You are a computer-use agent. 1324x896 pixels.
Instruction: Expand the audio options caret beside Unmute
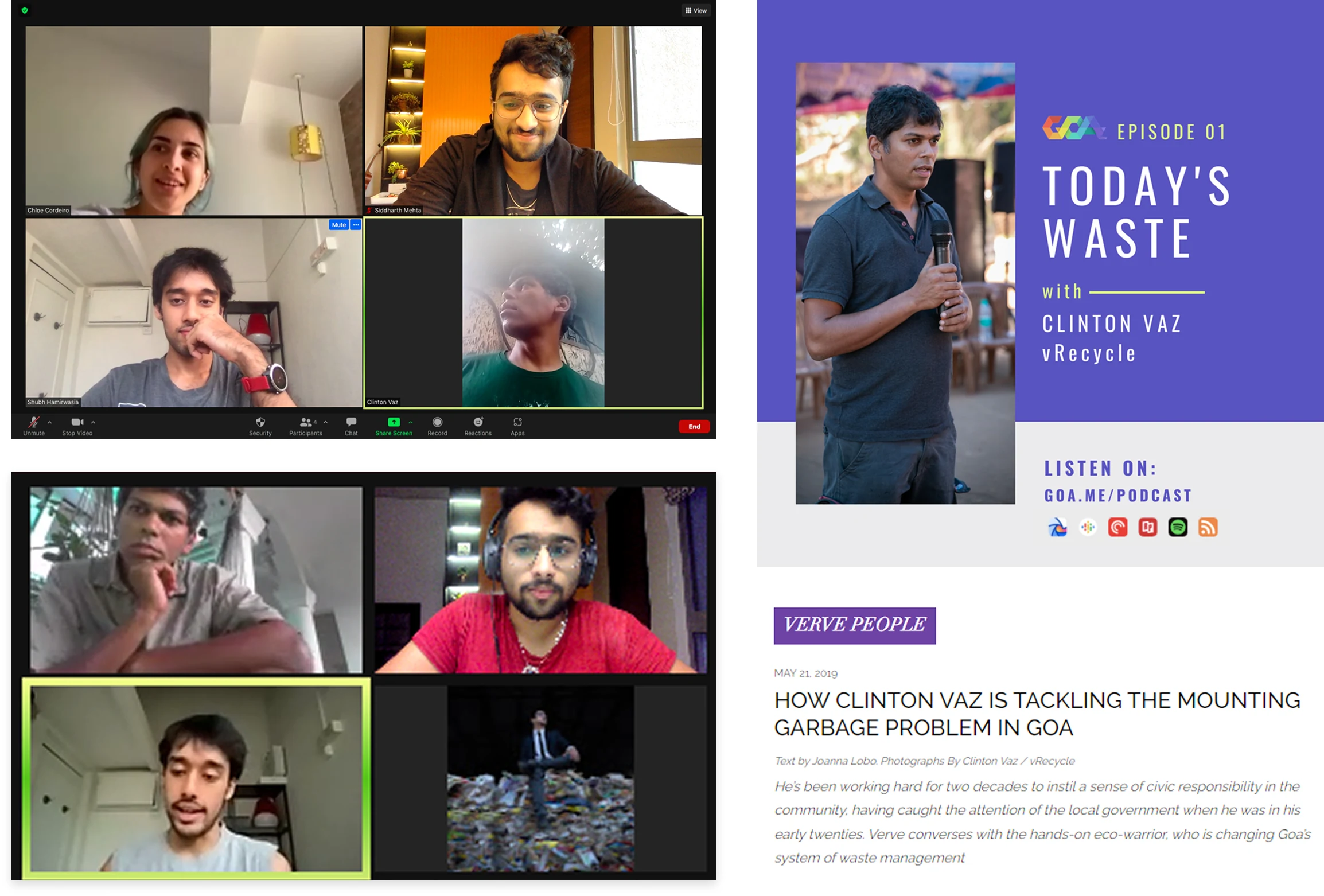click(49, 422)
